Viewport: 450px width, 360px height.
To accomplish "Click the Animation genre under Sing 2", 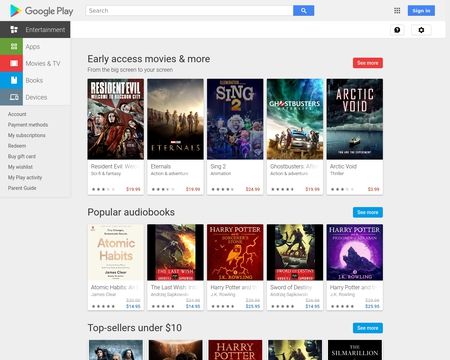I will (221, 174).
